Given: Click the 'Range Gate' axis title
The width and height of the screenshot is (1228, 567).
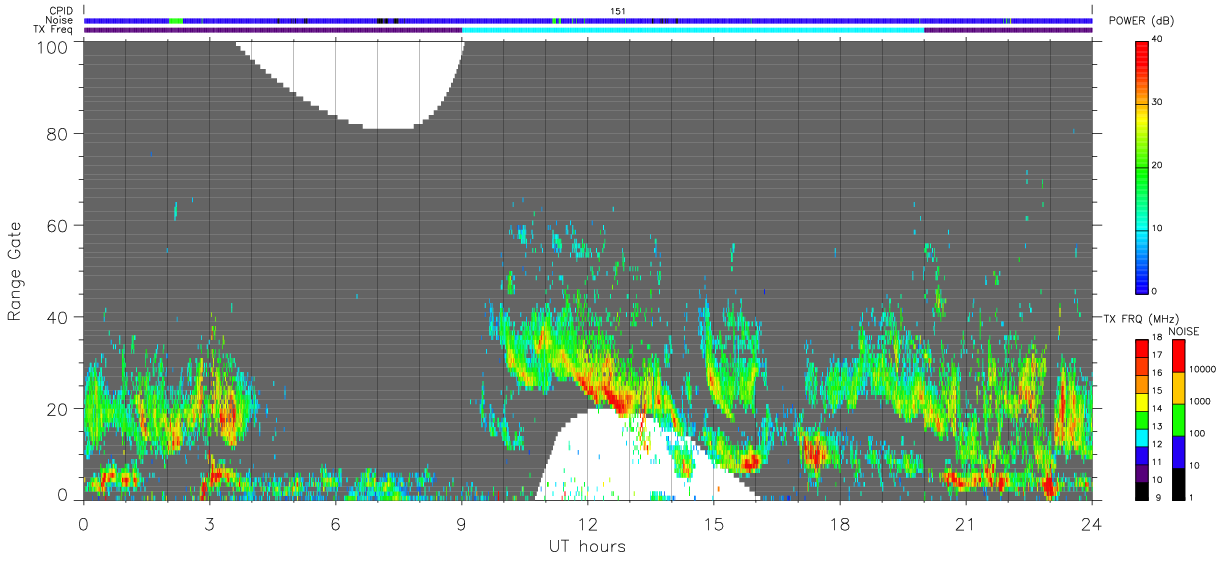Looking at the screenshot, I should pos(15,272).
